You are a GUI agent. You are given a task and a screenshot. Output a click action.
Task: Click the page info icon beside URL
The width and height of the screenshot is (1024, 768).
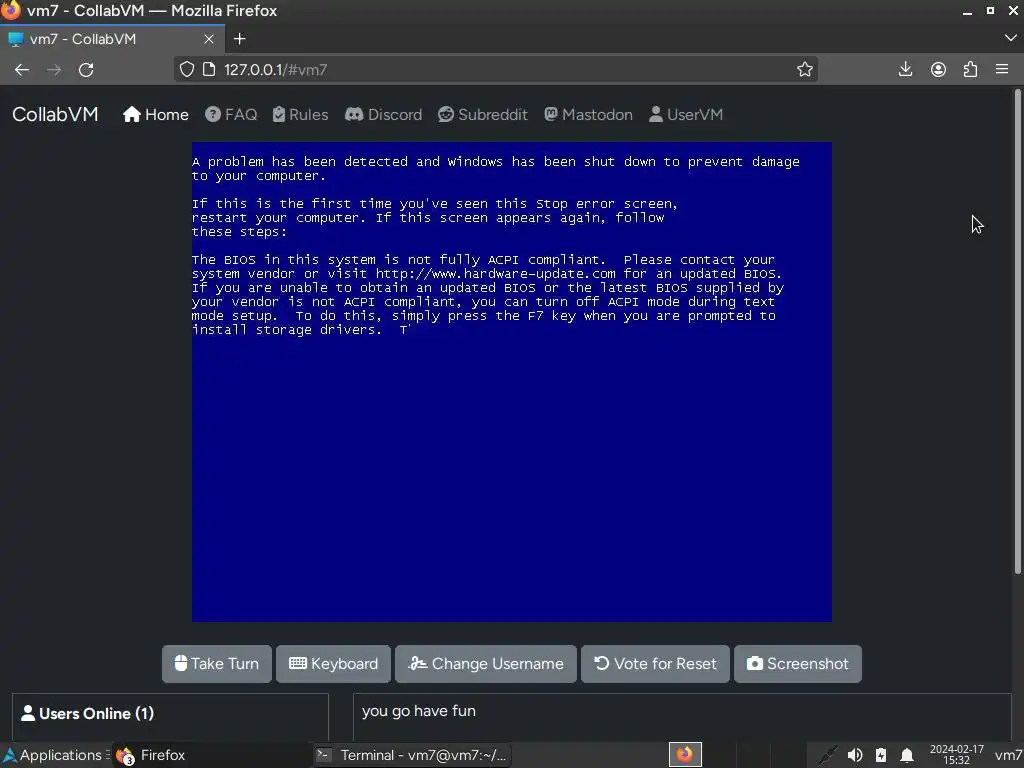click(x=209, y=69)
